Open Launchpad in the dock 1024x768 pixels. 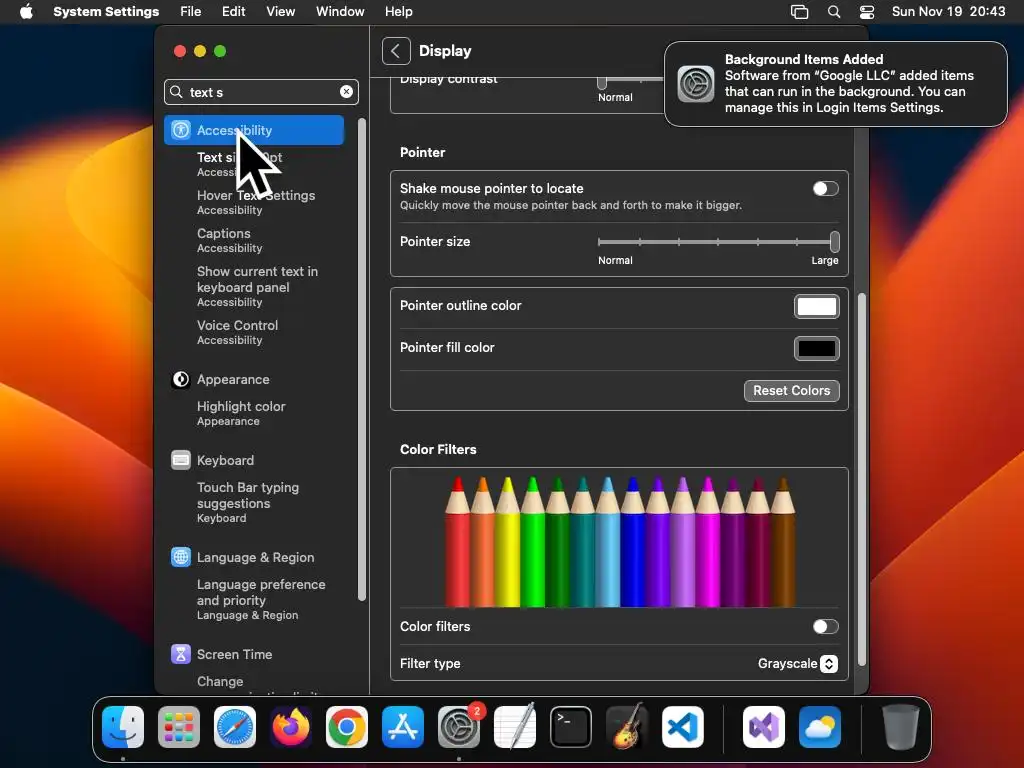click(x=179, y=726)
